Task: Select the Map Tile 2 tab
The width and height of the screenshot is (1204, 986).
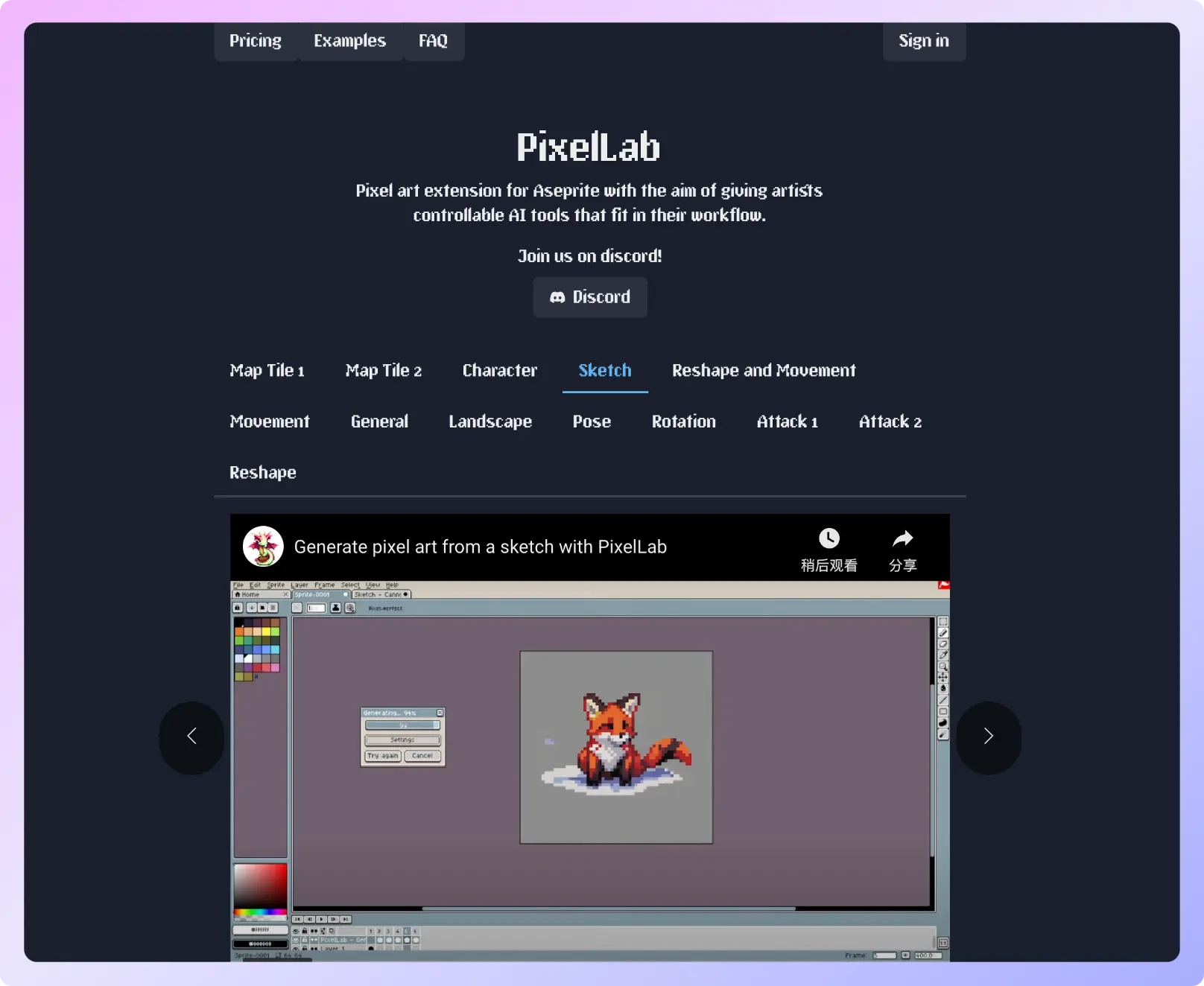Action: tap(383, 370)
